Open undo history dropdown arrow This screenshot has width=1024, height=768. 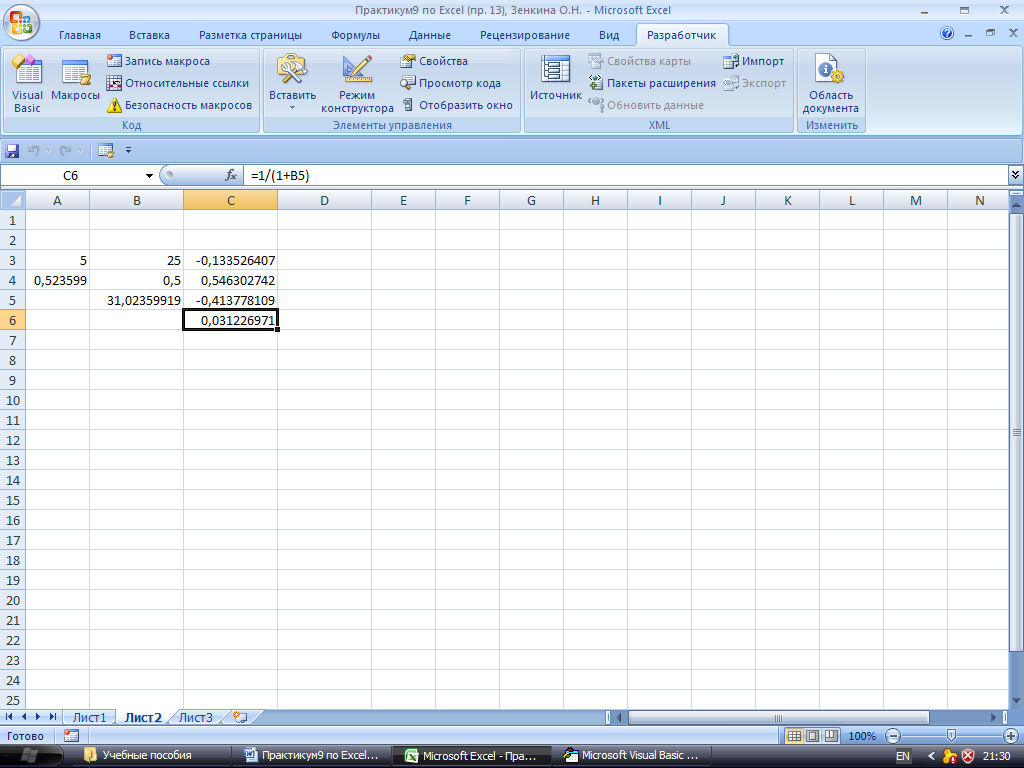(x=48, y=151)
